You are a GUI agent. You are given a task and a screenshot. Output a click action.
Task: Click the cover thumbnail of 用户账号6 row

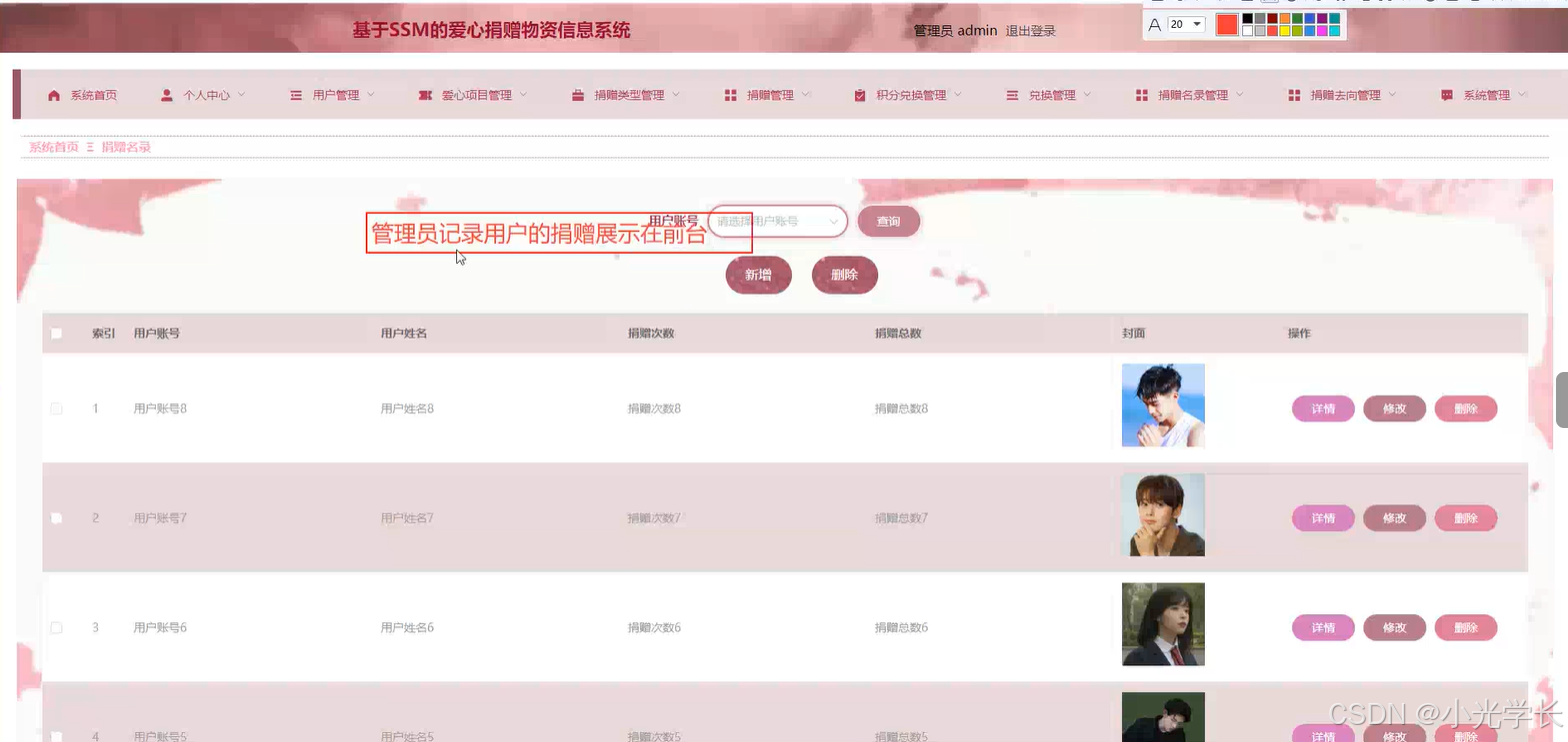click(1163, 624)
